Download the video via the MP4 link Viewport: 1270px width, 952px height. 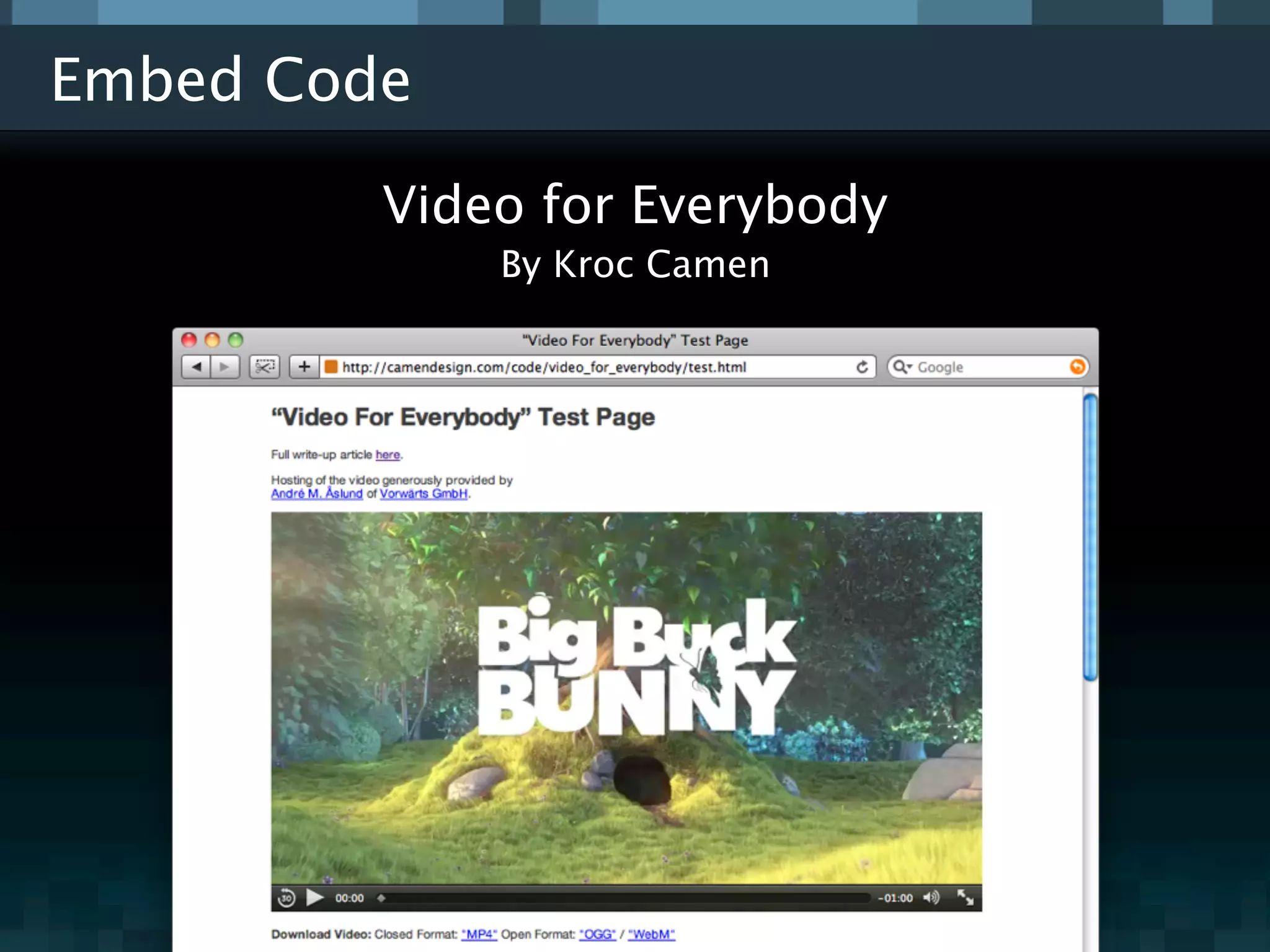tap(479, 934)
